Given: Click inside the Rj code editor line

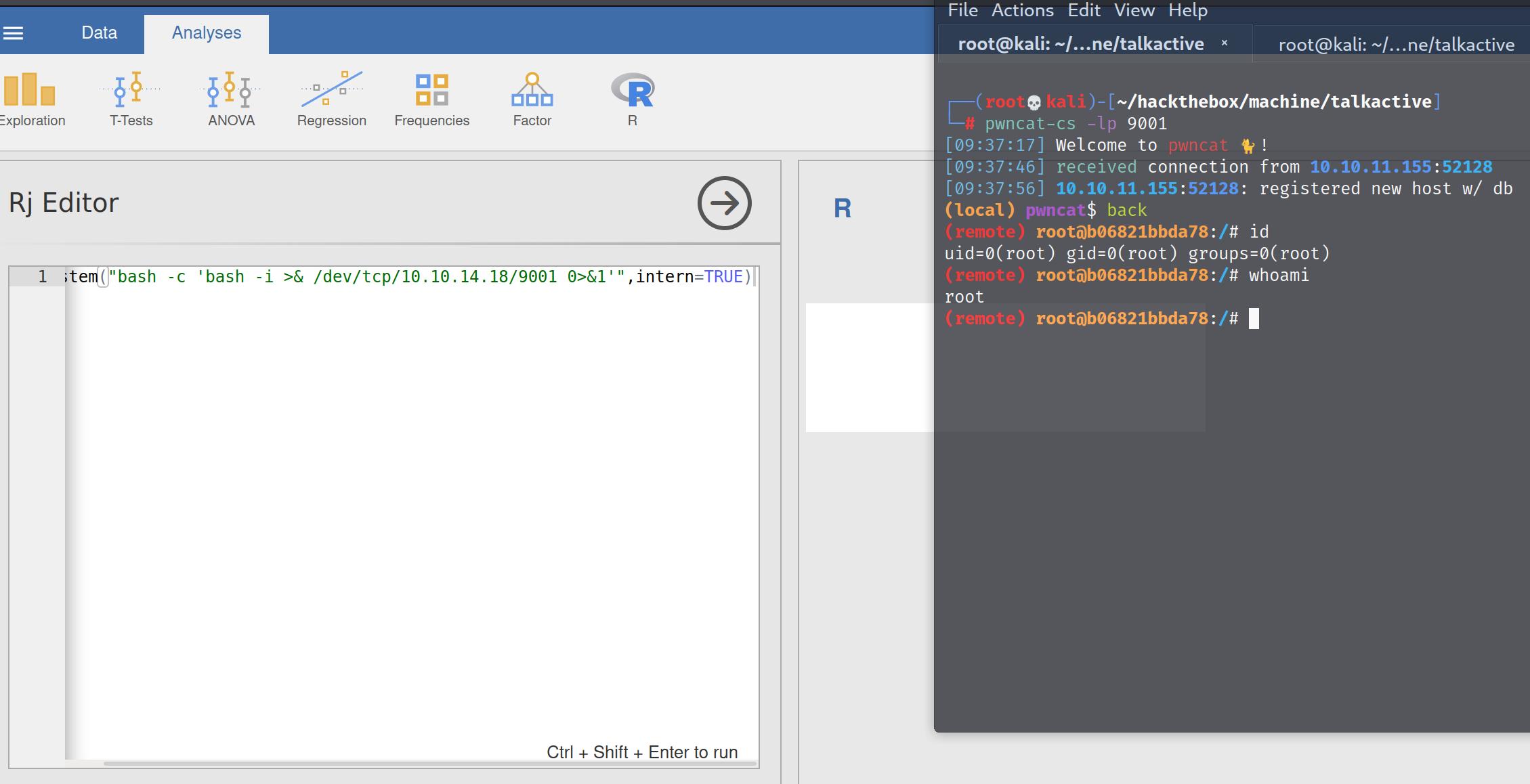Looking at the screenshot, I should click(x=406, y=277).
